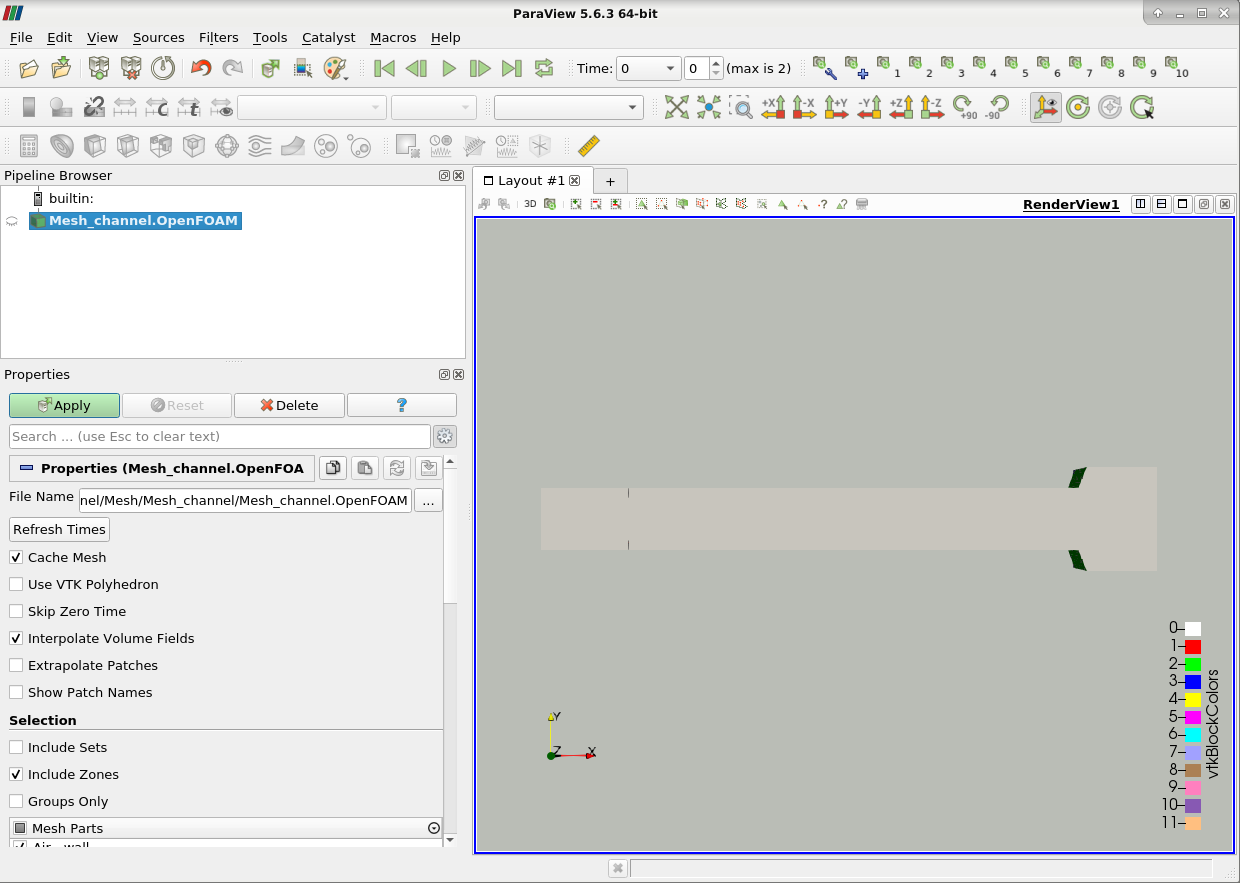The image size is (1240, 883).
Task: Uncheck the Cache Mesh checkbox
Action: tap(16, 557)
